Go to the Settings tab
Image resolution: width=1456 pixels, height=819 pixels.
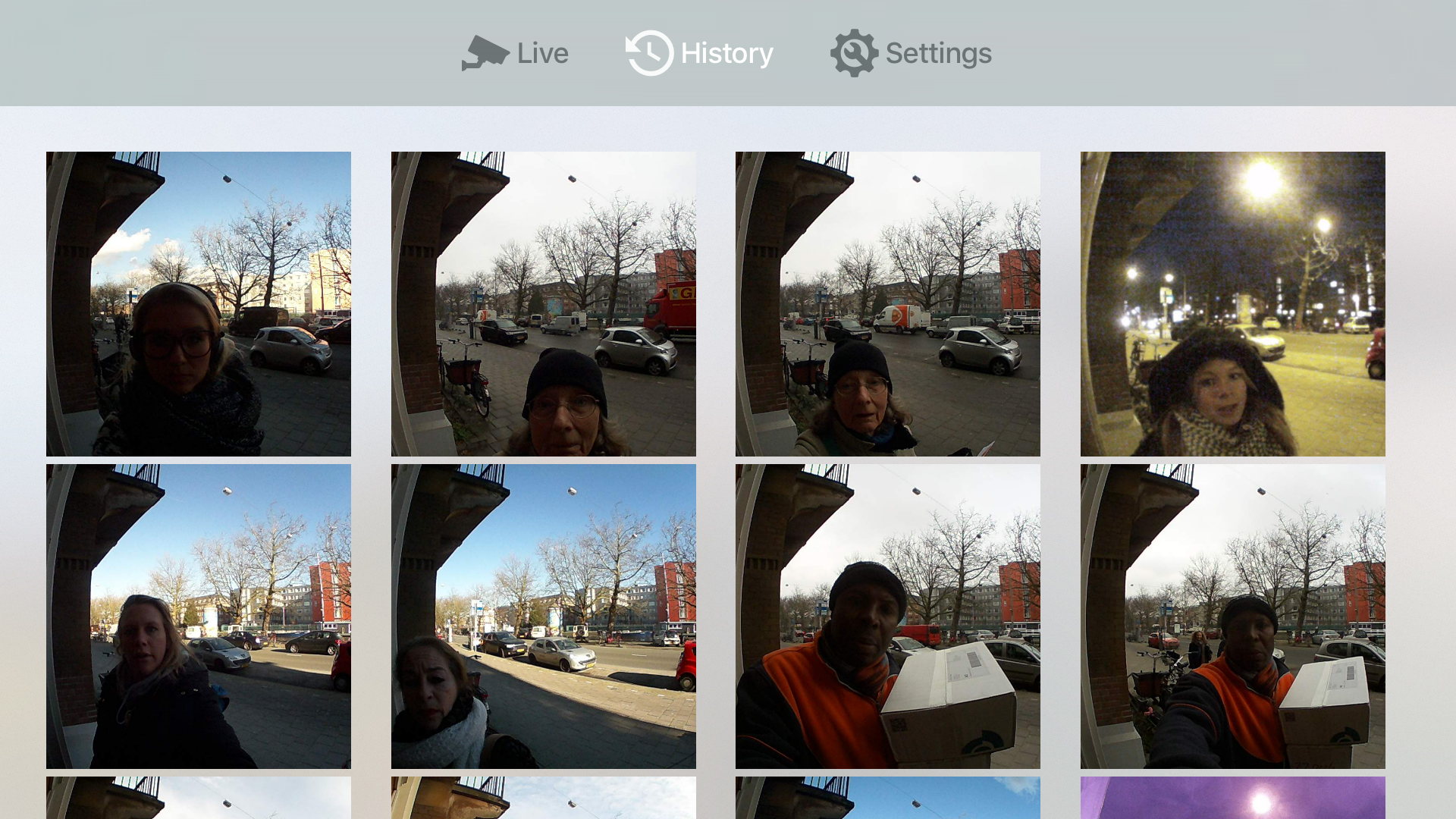point(911,53)
